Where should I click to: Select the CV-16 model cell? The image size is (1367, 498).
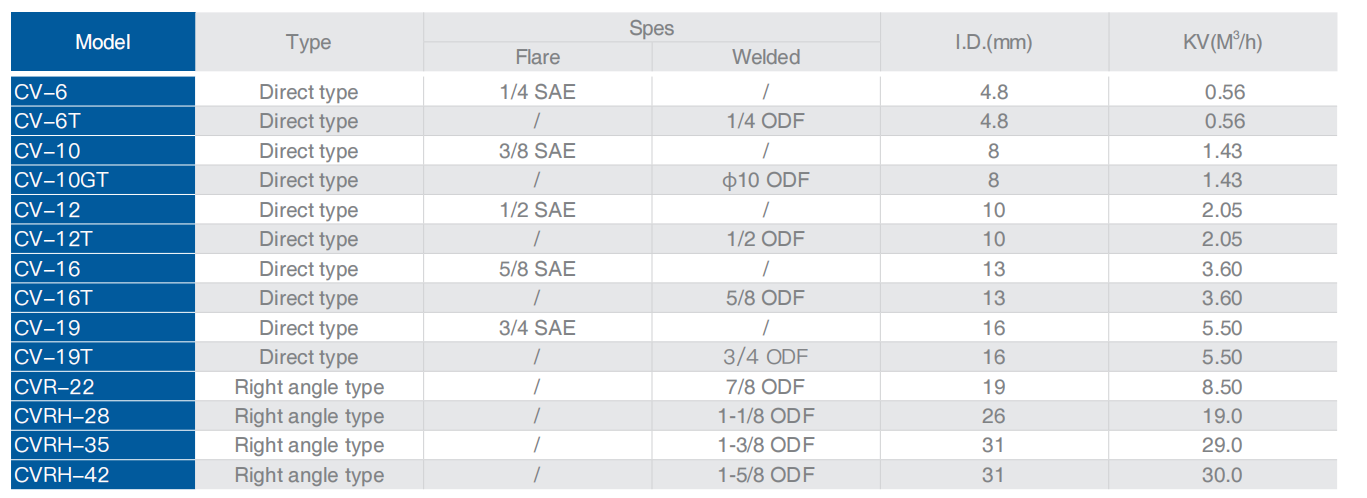103,269
